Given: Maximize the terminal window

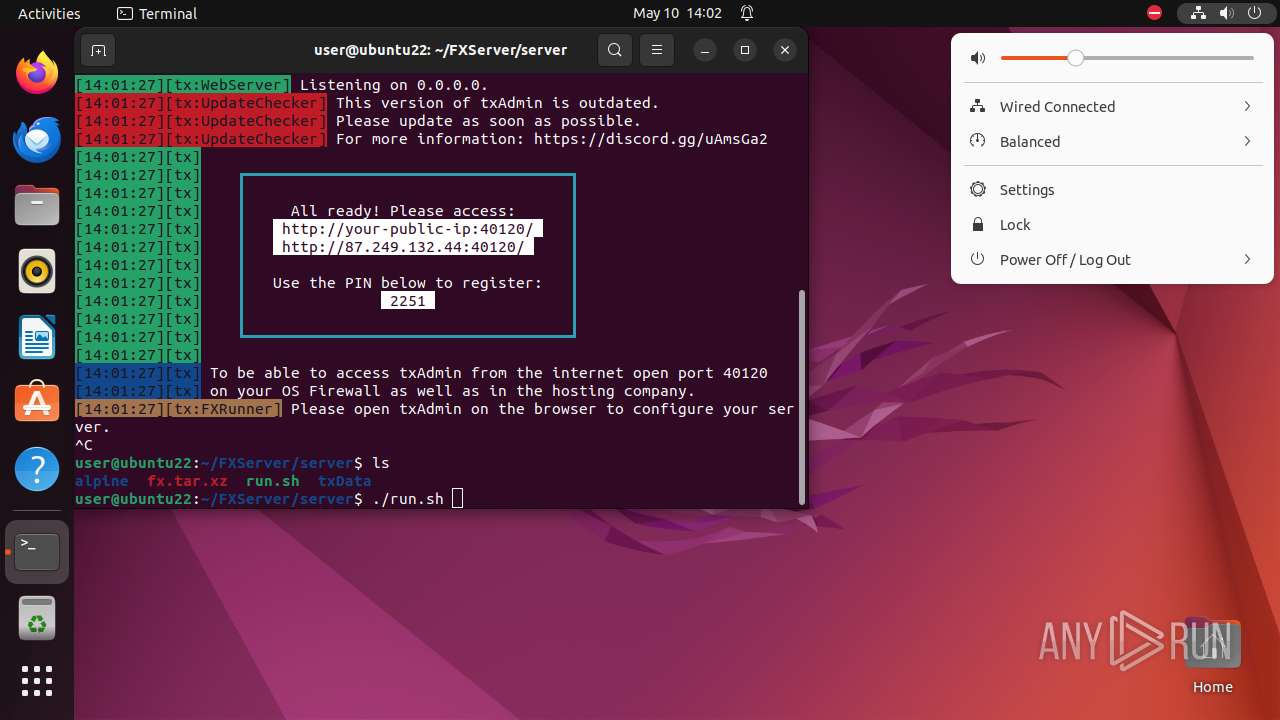Looking at the screenshot, I should coord(745,50).
